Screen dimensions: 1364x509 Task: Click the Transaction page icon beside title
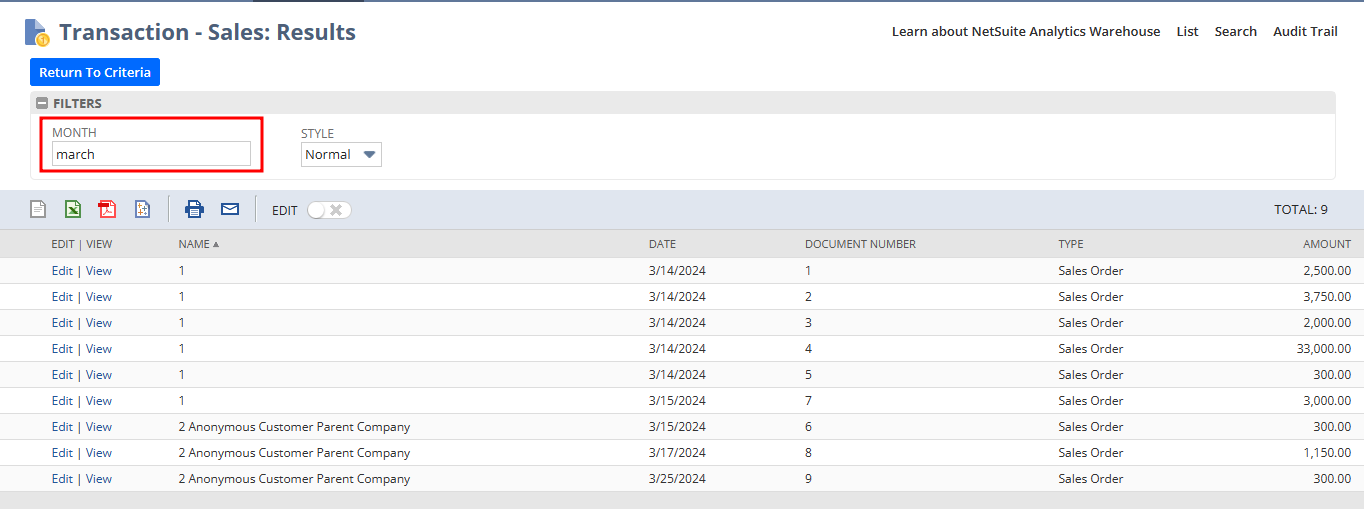point(37,33)
